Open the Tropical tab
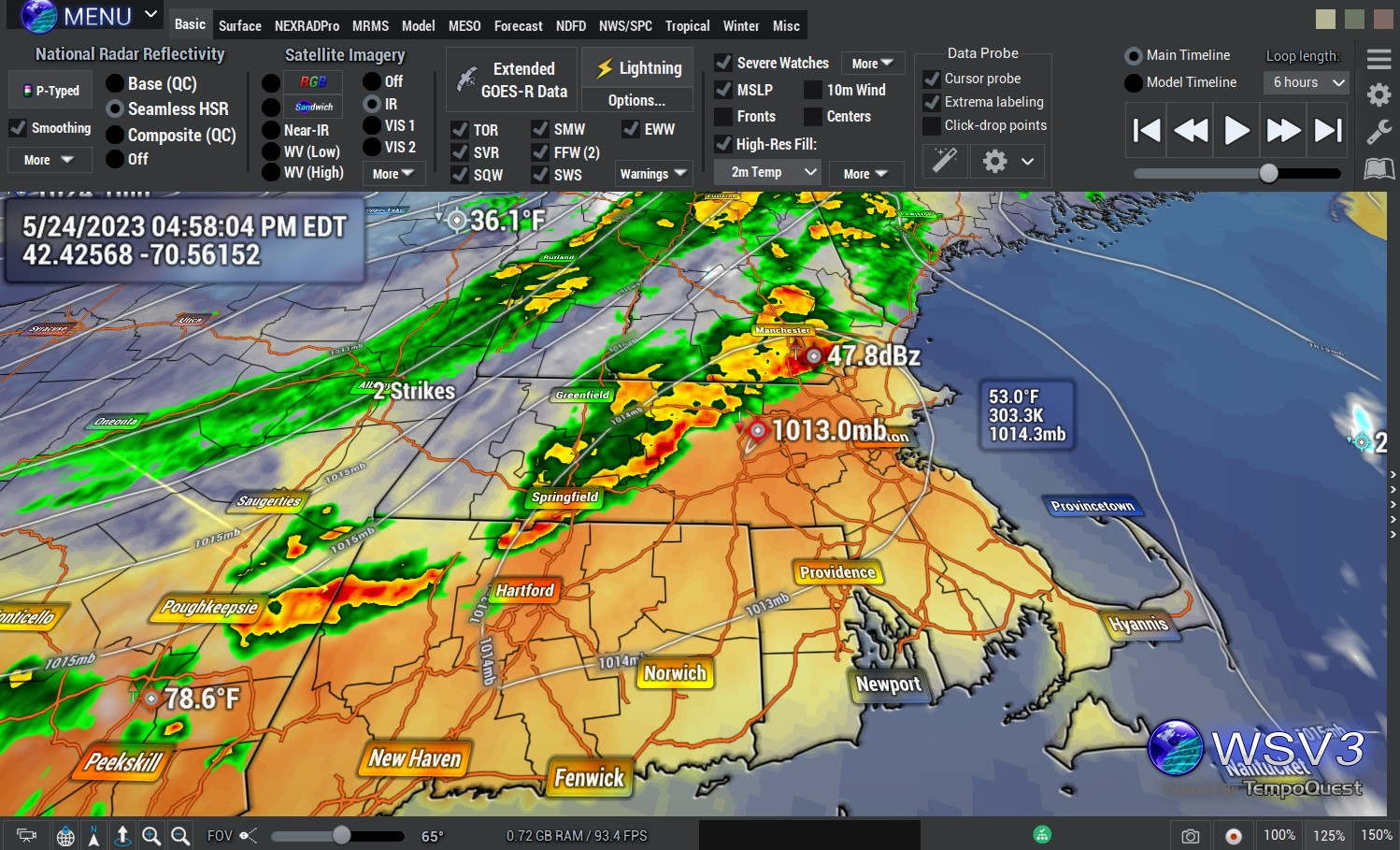 pyautogui.click(x=687, y=26)
